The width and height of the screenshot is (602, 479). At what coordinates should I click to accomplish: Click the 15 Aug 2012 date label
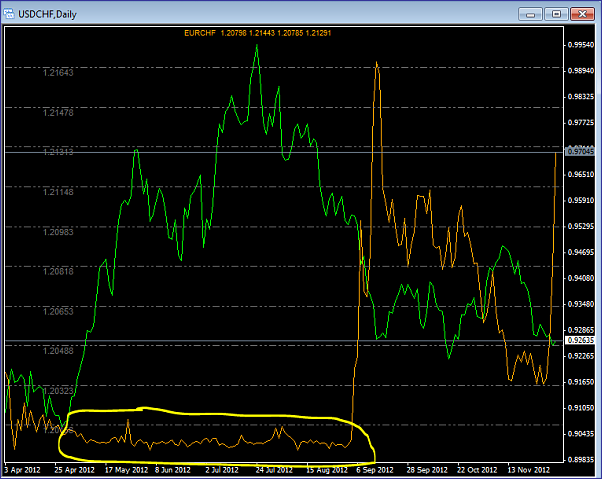tap(327, 470)
